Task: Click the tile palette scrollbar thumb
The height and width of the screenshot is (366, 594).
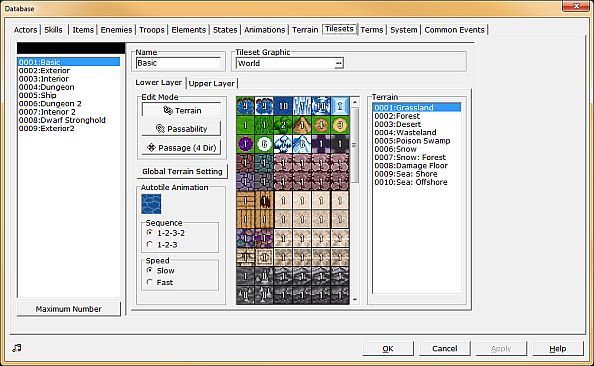Action: coord(355,145)
